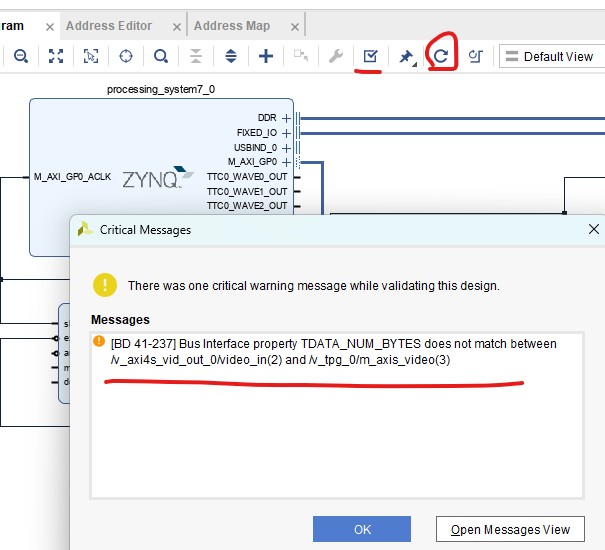This screenshot has height=550, width=605.
Task: Click the Zoom Fit icon
Action: (55, 57)
